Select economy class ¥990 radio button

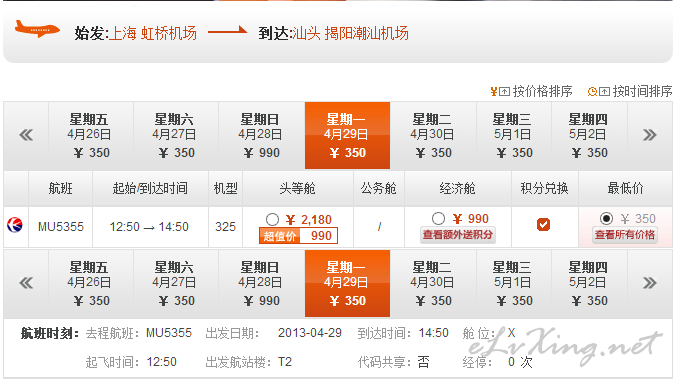[438, 218]
